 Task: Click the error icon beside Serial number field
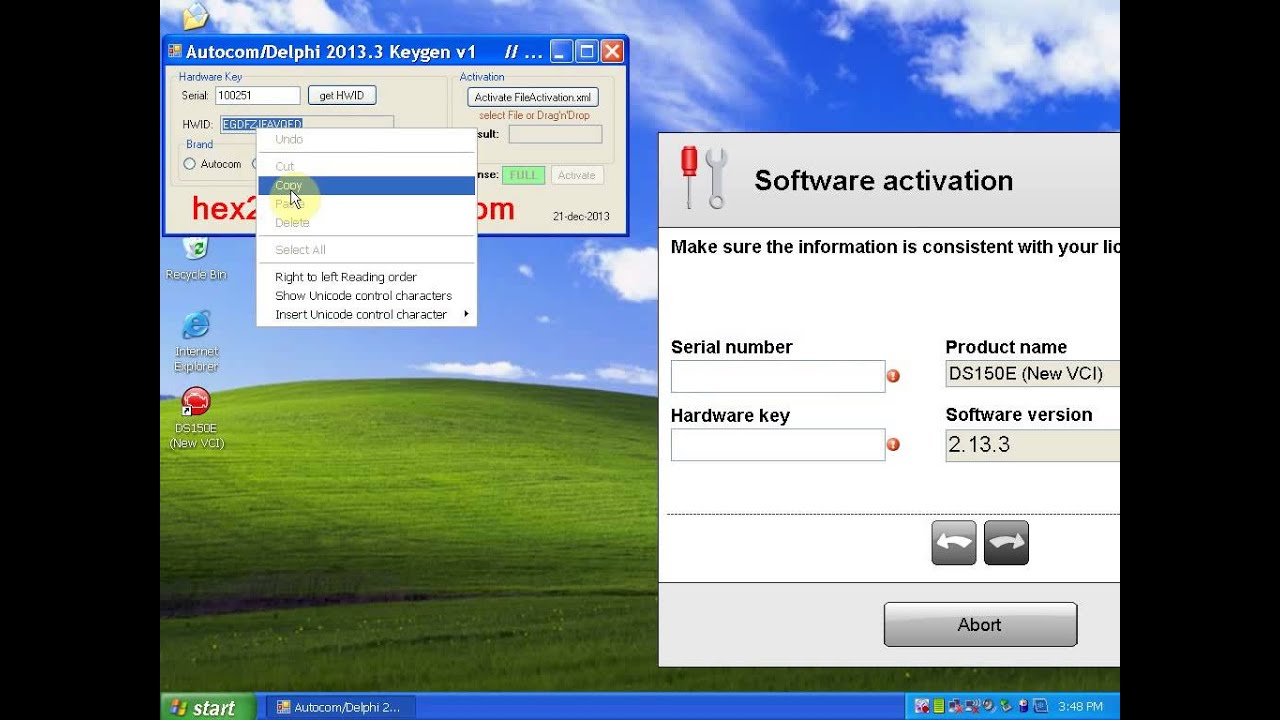[893, 376]
